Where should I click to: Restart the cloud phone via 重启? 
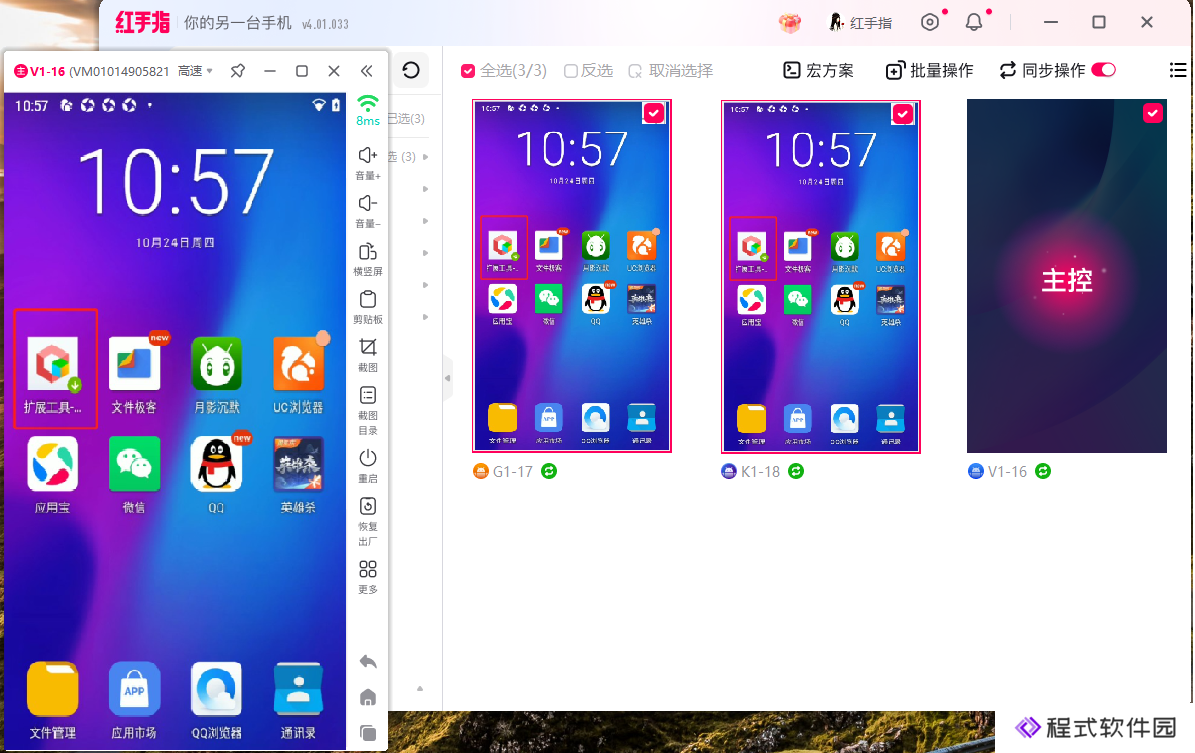[367, 466]
